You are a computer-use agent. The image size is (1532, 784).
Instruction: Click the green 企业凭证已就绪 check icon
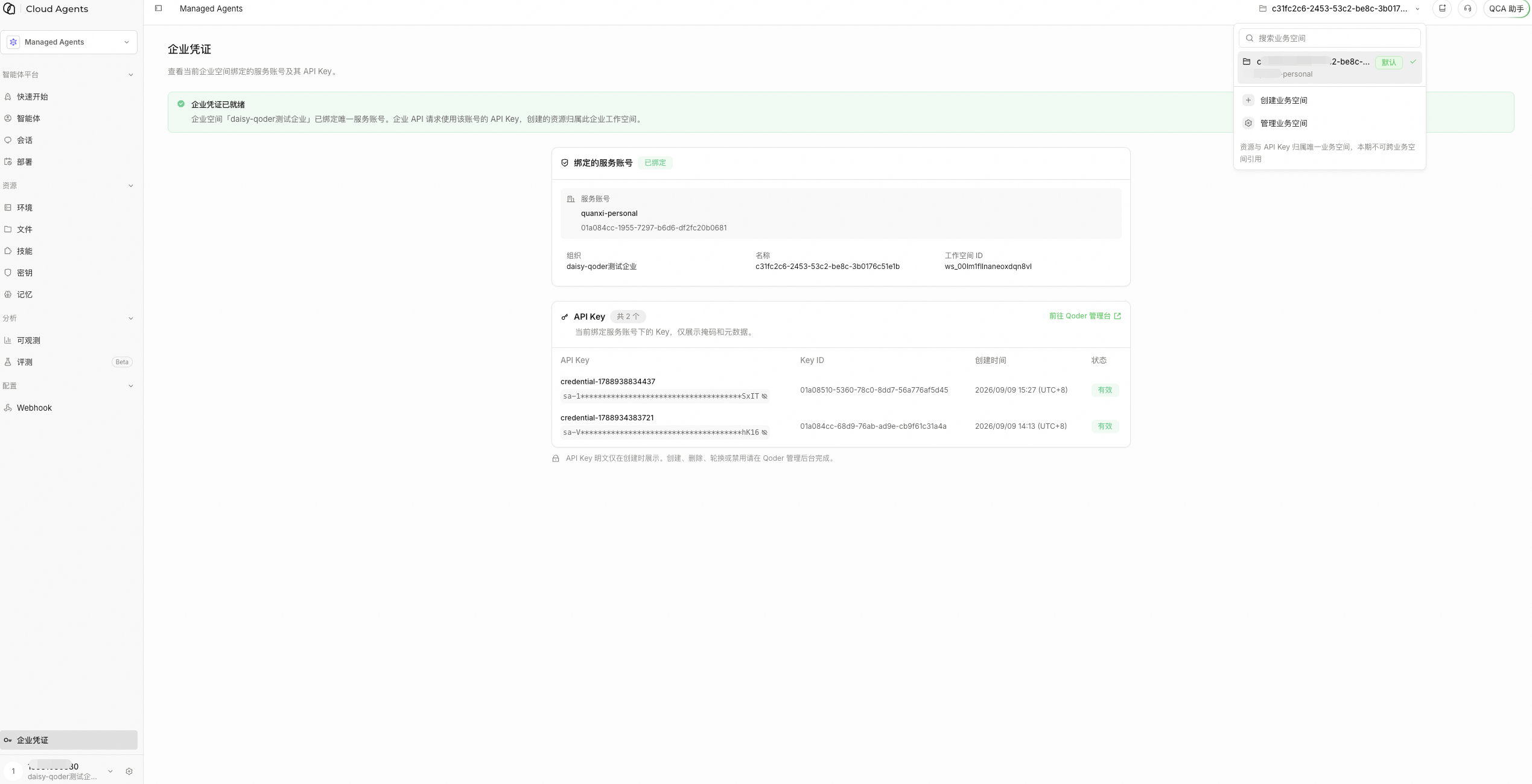(181, 104)
